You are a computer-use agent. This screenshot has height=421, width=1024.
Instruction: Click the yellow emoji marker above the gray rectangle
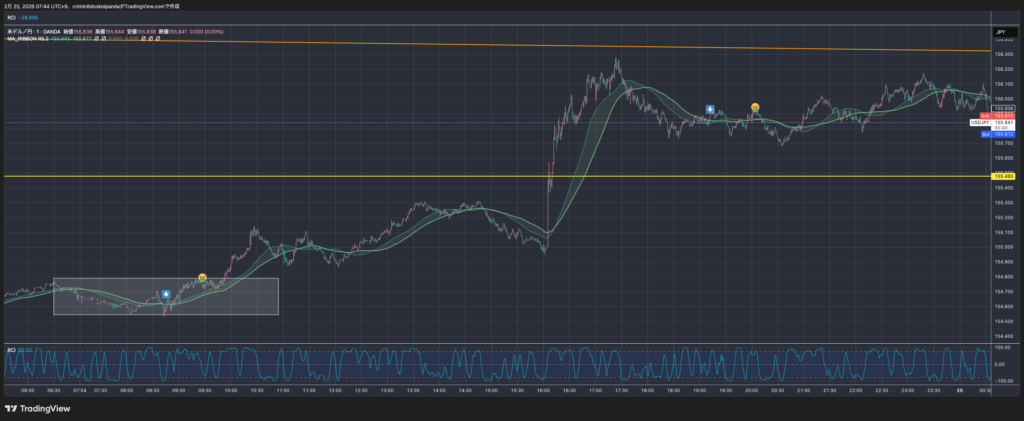pyautogui.click(x=202, y=277)
